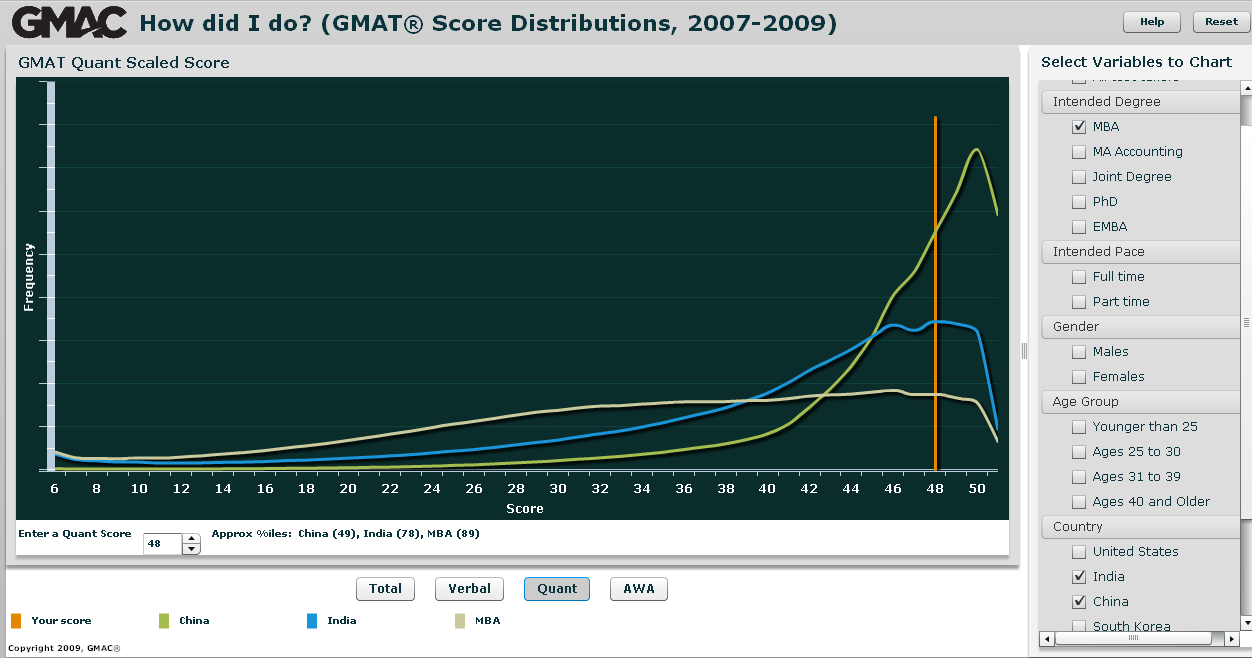Viewport: 1252px width, 658px height.
Task: Click the orange Your score legend swatch
Action: [15, 621]
